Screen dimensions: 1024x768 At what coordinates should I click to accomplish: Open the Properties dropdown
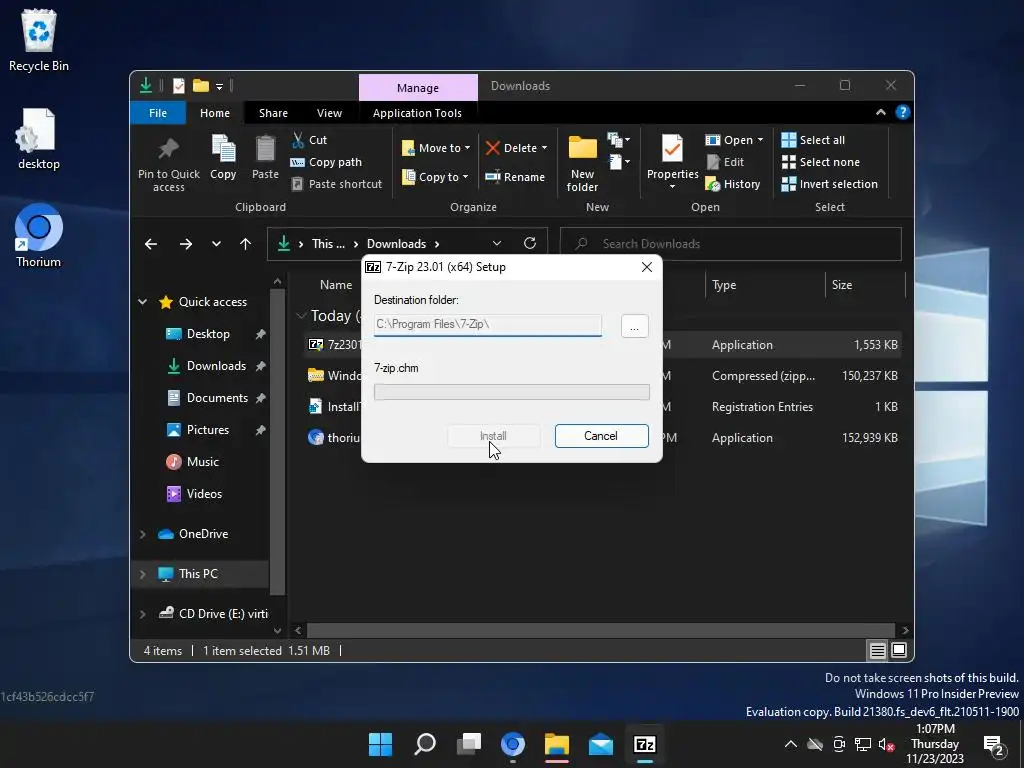tap(672, 187)
